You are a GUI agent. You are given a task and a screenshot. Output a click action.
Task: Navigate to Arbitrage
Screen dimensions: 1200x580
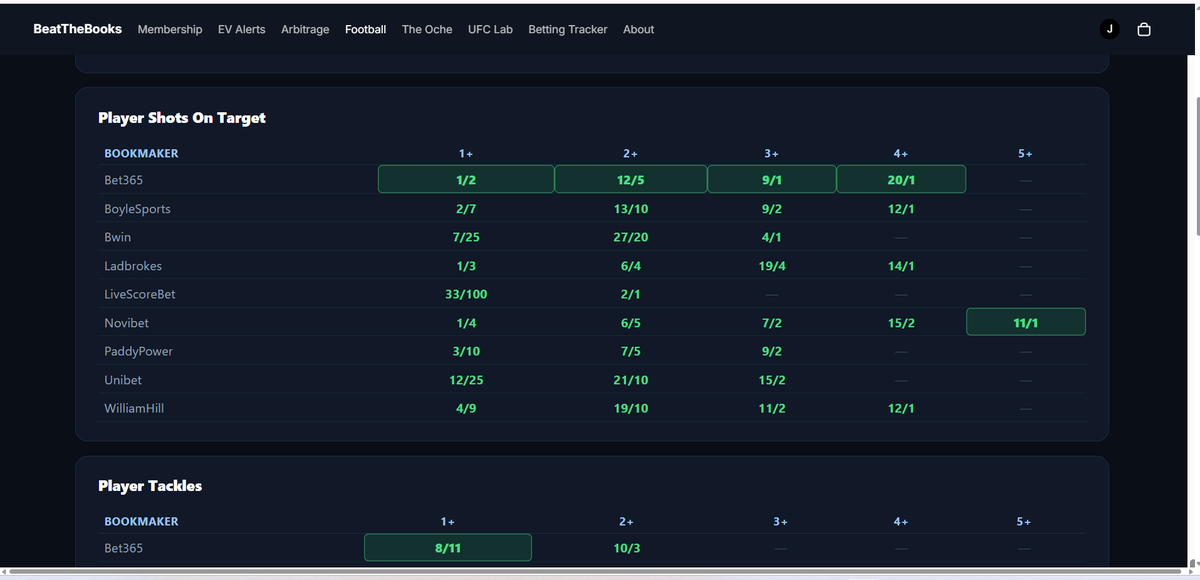[305, 29]
